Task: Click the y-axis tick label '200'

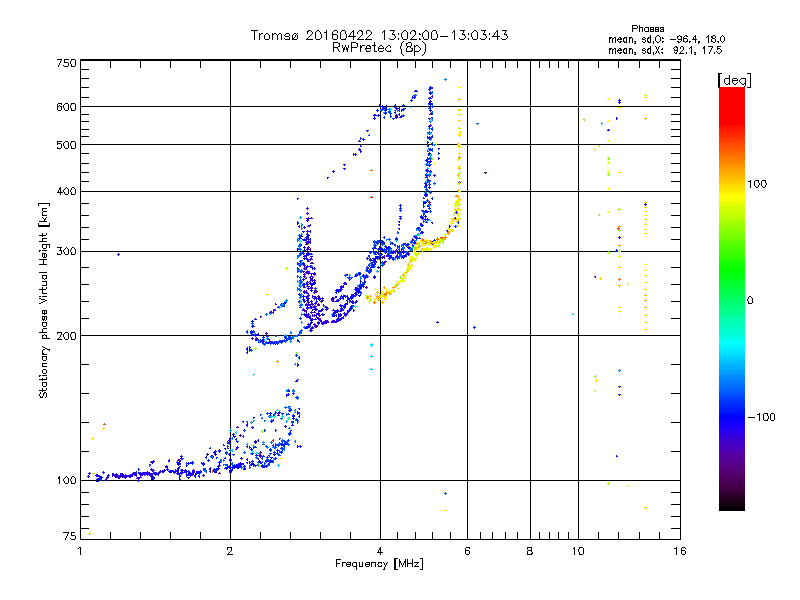Action: pos(66,336)
